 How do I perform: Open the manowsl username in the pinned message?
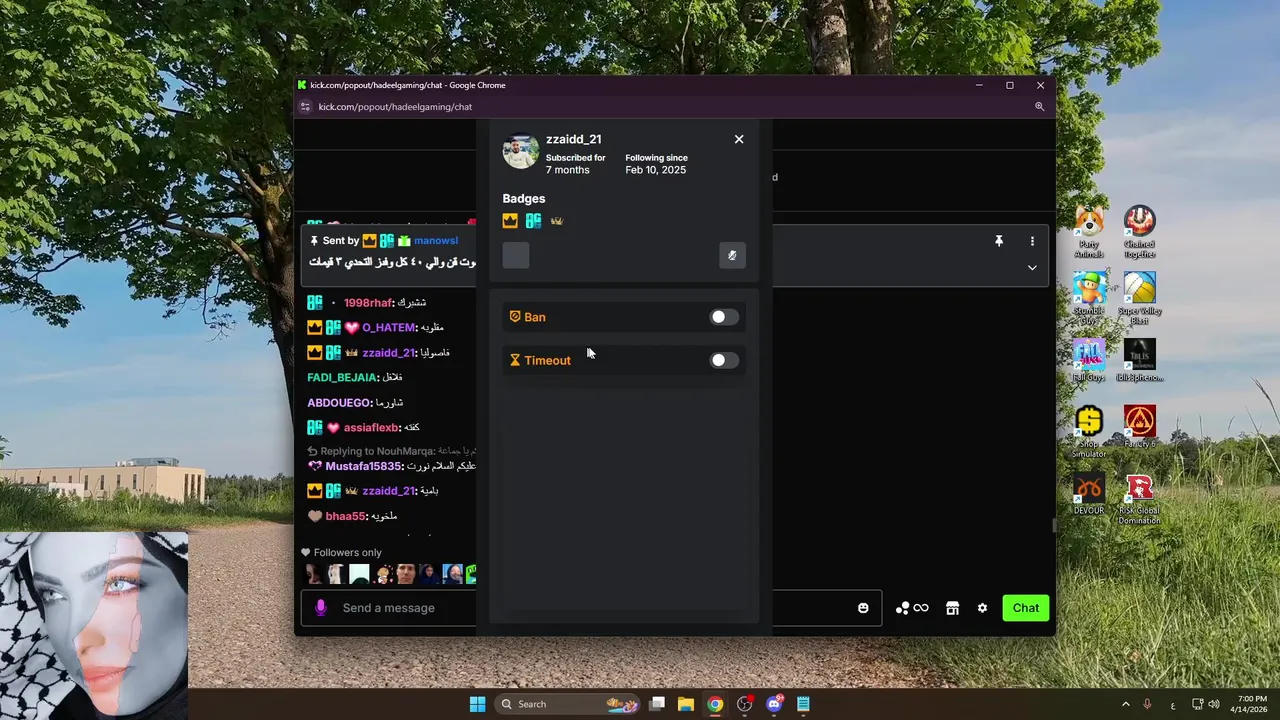coord(436,241)
